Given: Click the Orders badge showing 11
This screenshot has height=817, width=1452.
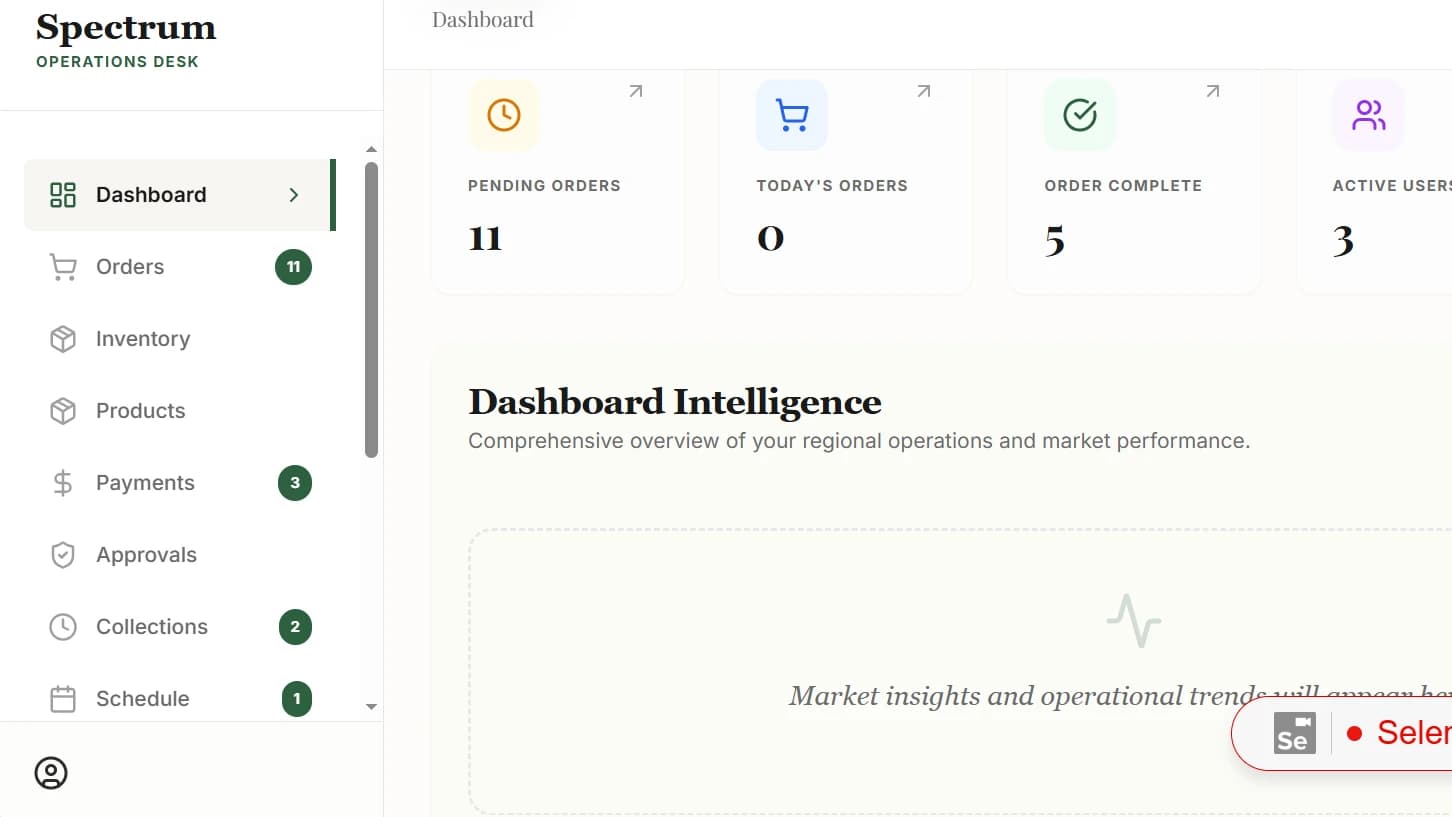Looking at the screenshot, I should pyautogui.click(x=293, y=267).
